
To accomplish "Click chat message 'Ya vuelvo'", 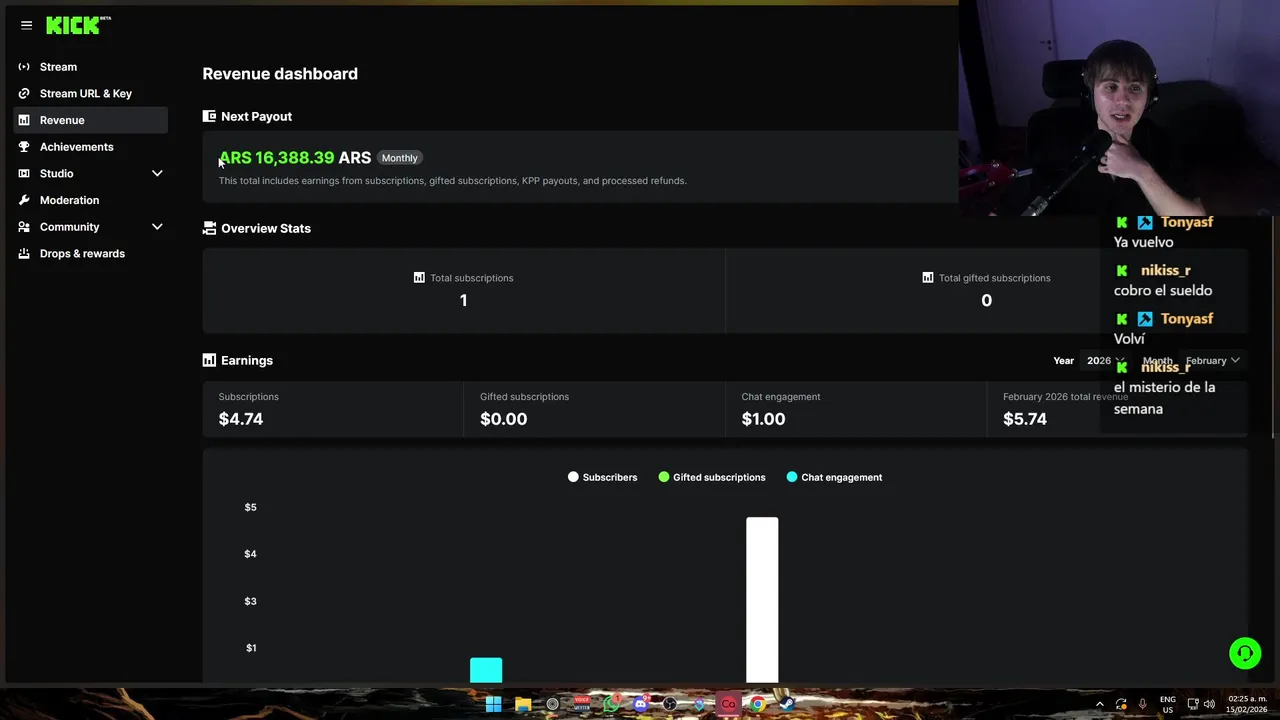I will [x=1143, y=242].
